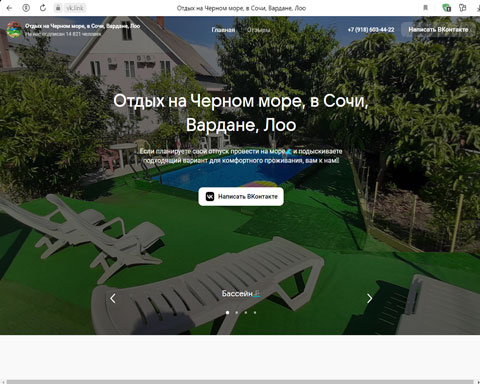Viewport: 480px width, 384px height.
Task: Select the second carousel dot
Action: click(237, 313)
